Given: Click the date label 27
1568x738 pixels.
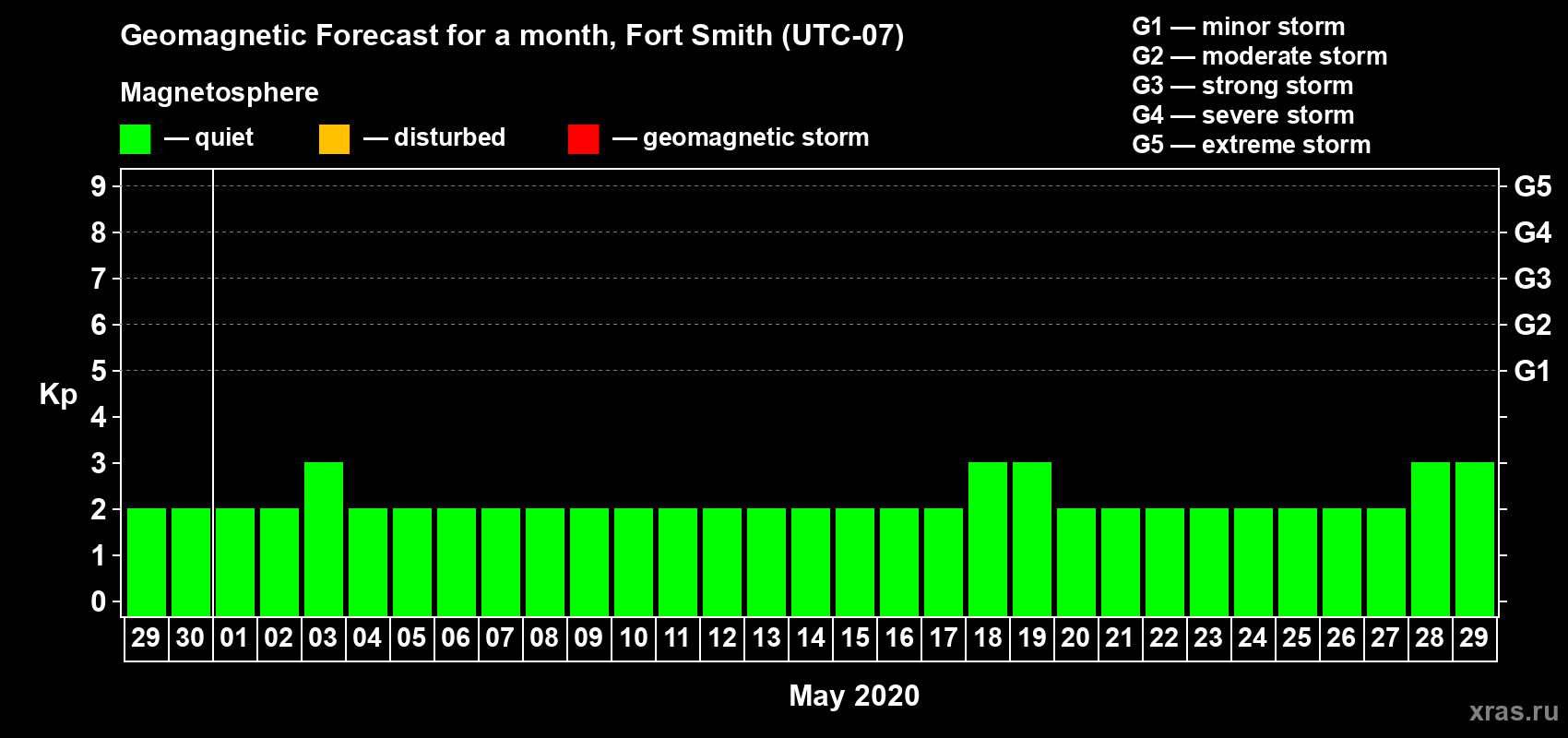Looking at the screenshot, I should point(1385,637).
